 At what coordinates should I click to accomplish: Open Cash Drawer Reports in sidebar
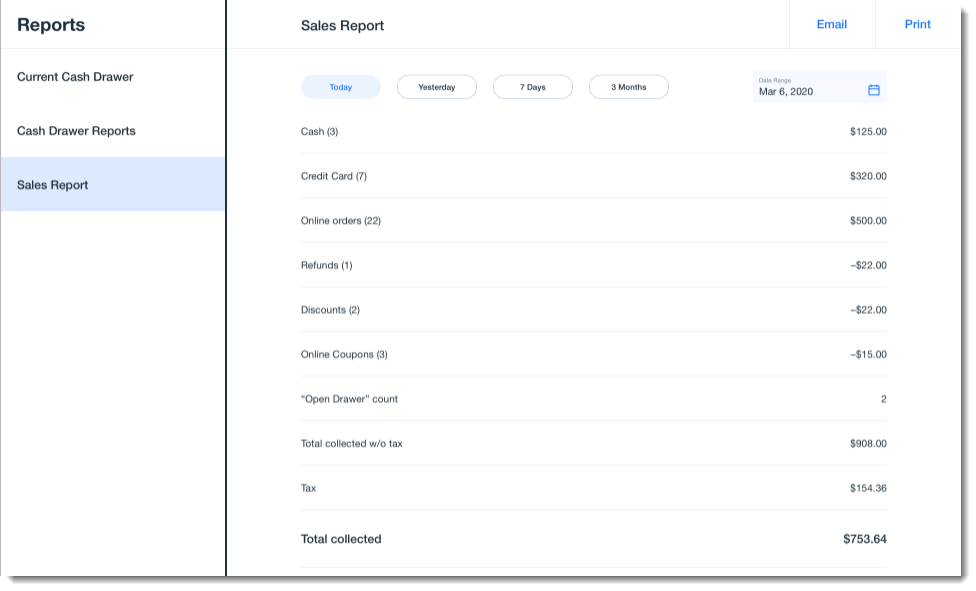pyautogui.click(x=76, y=131)
